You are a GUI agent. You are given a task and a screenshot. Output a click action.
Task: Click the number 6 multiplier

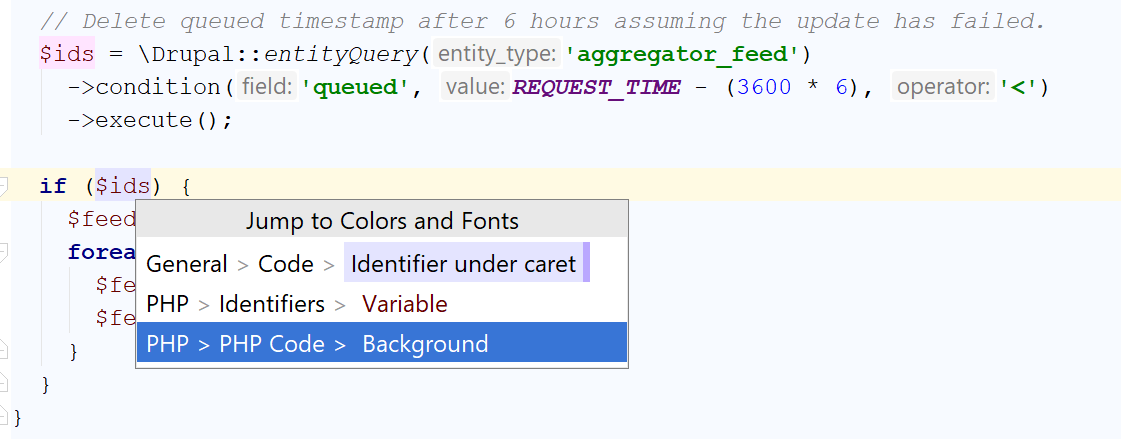(x=841, y=87)
